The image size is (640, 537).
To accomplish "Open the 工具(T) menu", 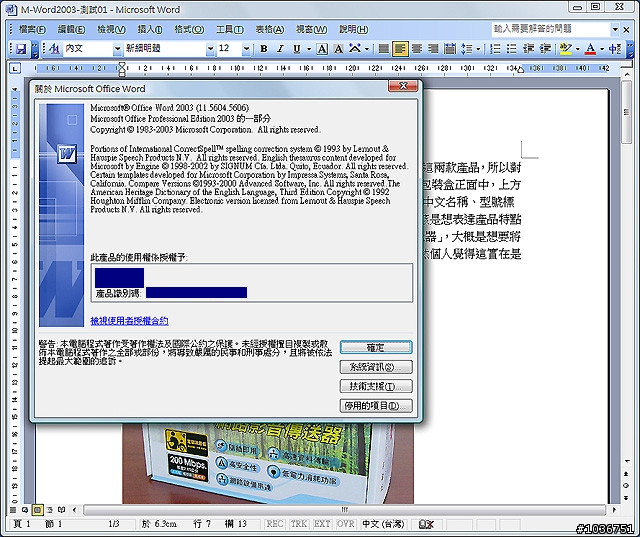I will pyautogui.click(x=230, y=30).
